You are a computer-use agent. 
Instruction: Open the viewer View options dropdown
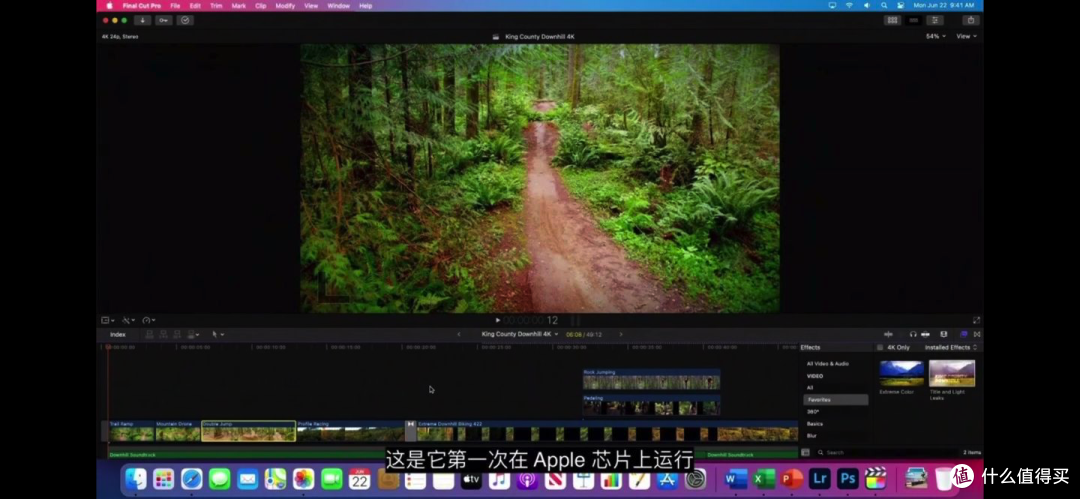tap(966, 36)
